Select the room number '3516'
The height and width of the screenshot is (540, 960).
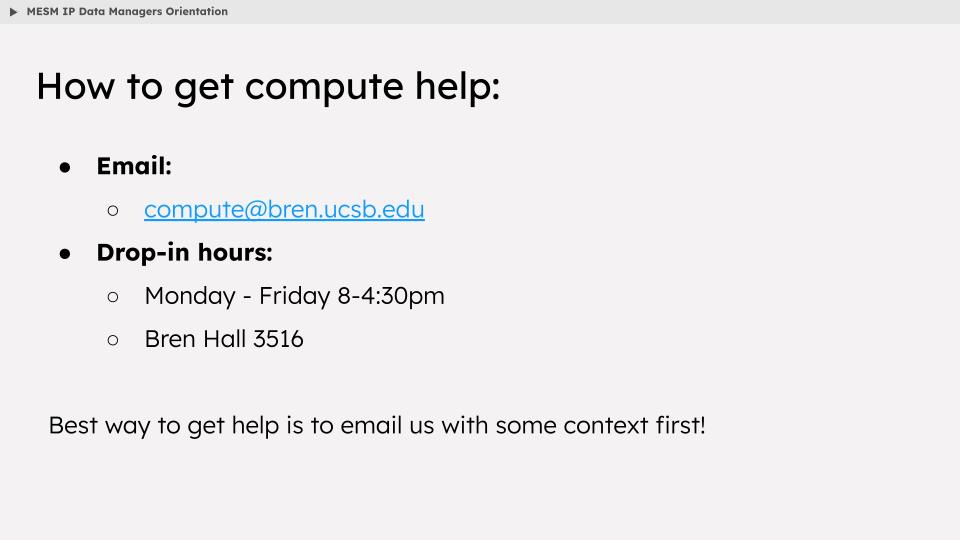278,339
